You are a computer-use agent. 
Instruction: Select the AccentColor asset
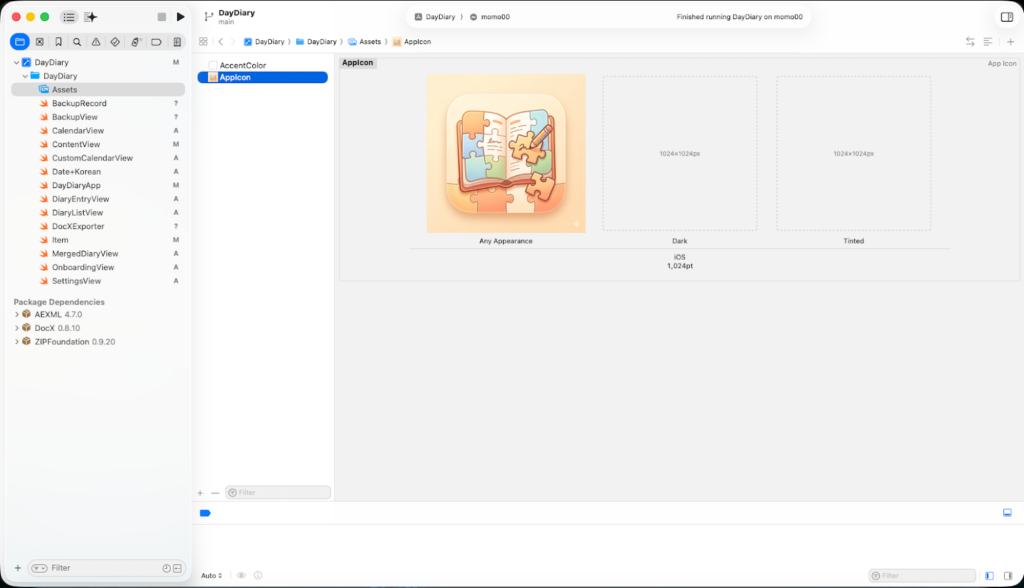click(x=242, y=65)
